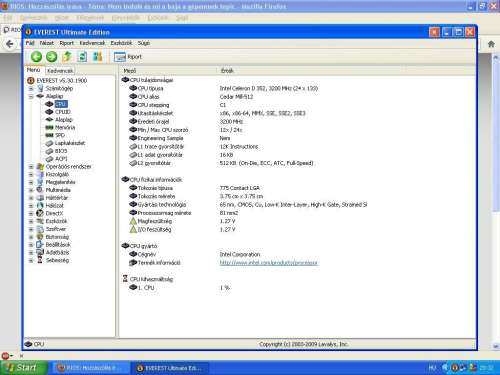500x375 pixels.
Task: Click the icon beside Lapkakészlet
Action: tap(49, 143)
